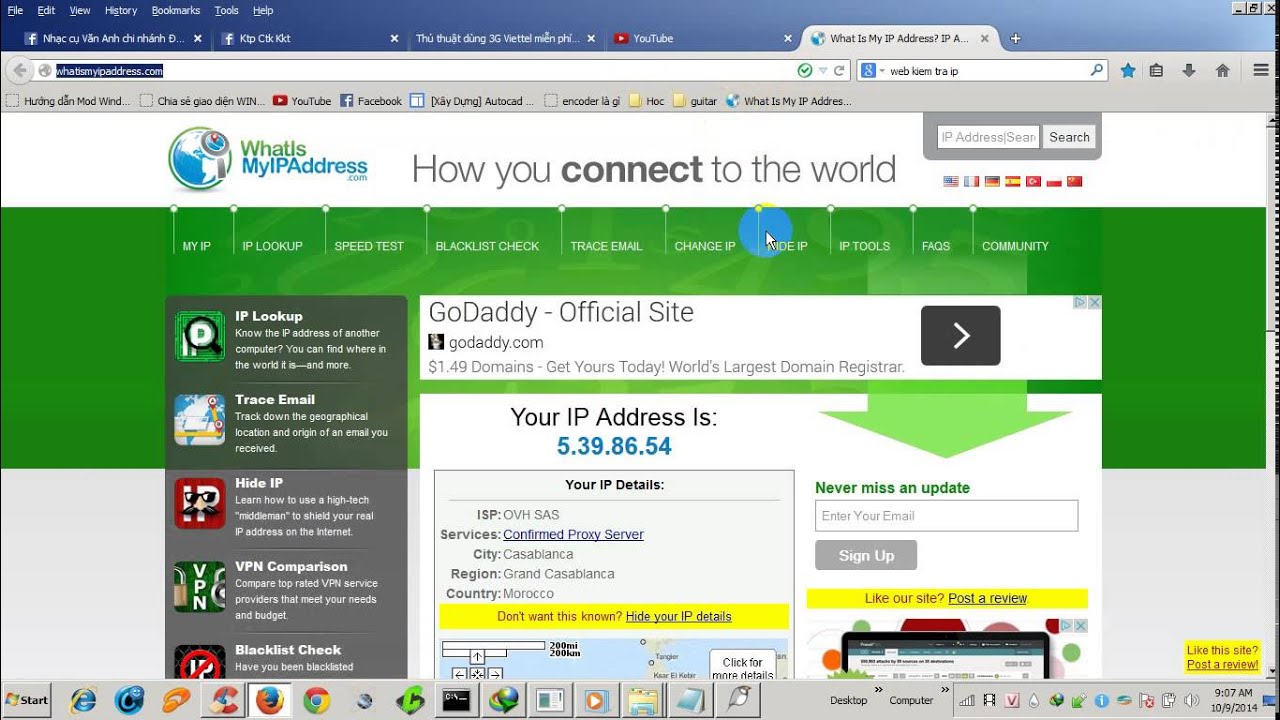Viewport: 1280px width, 720px height.
Task: Open the File menu
Action: [15, 10]
